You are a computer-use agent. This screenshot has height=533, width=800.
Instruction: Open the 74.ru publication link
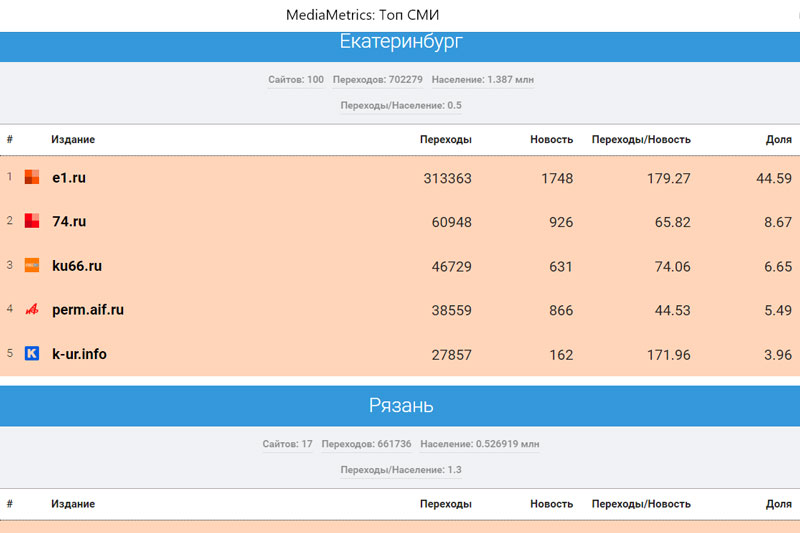(x=69, y=222)
